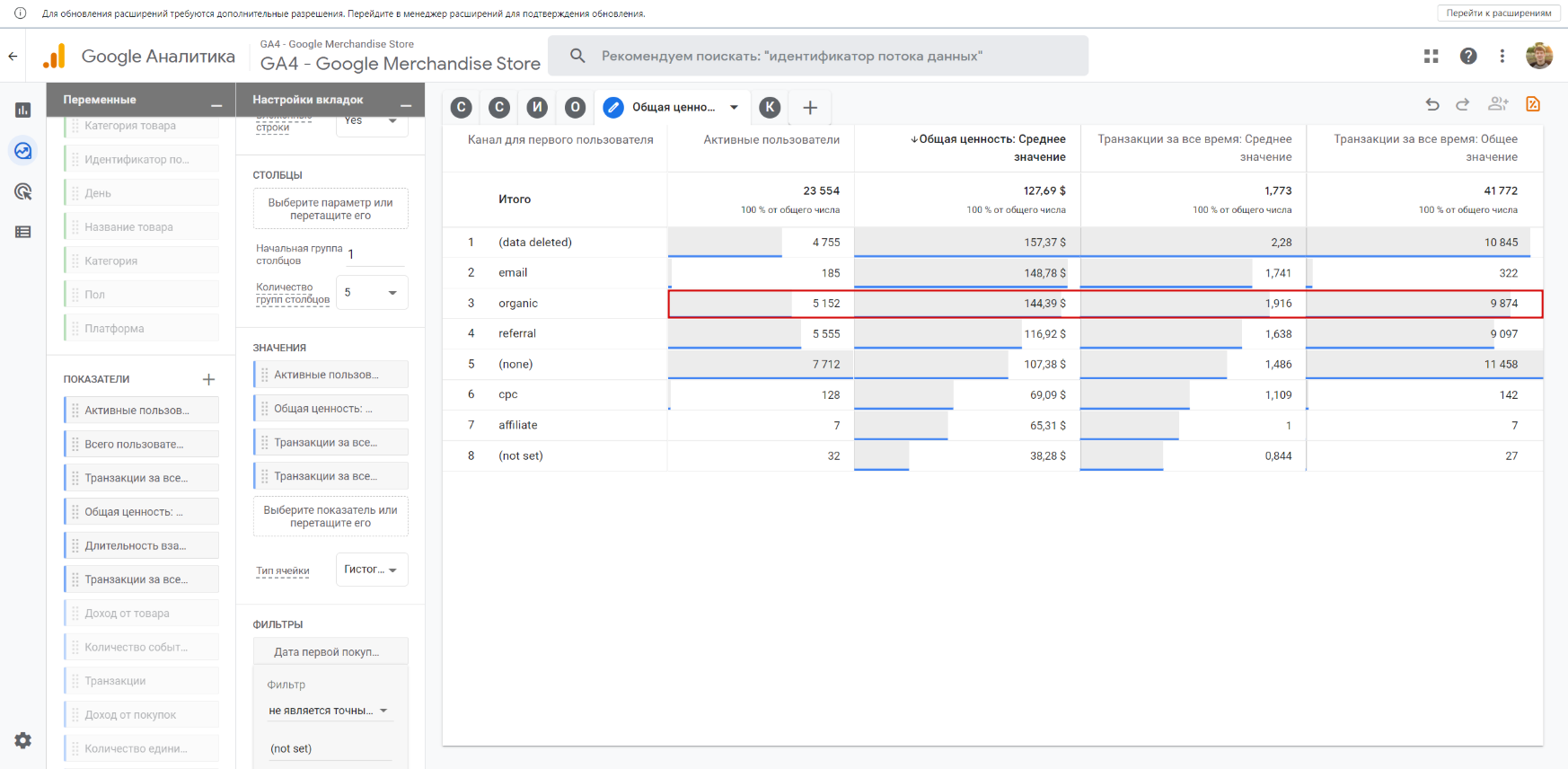Edit the filter value (not set) field
The height and width of the screenshot is (769, 1568).
pos(329,748)
